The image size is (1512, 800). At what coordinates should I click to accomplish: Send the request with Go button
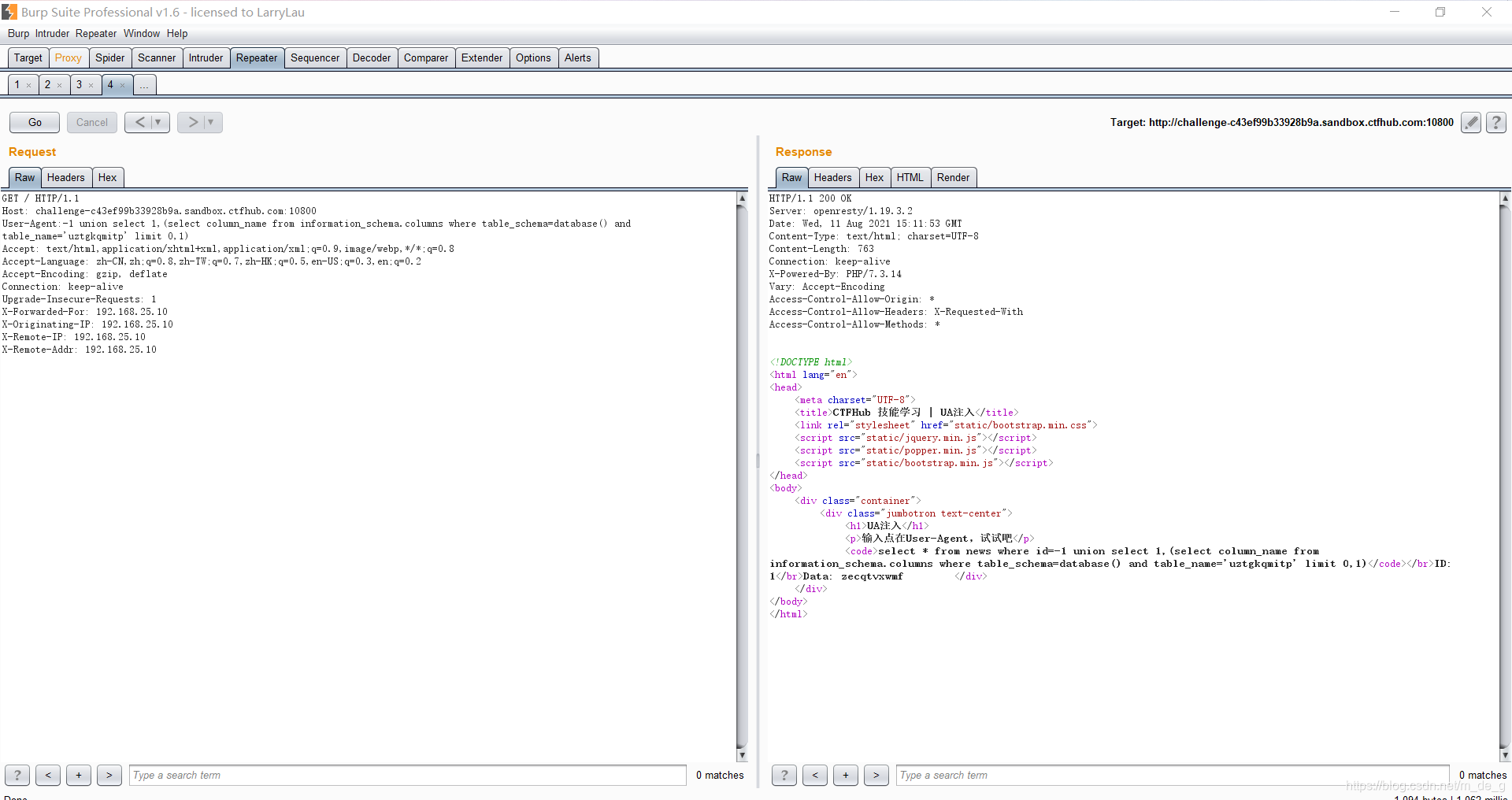[x=35, y=122]
